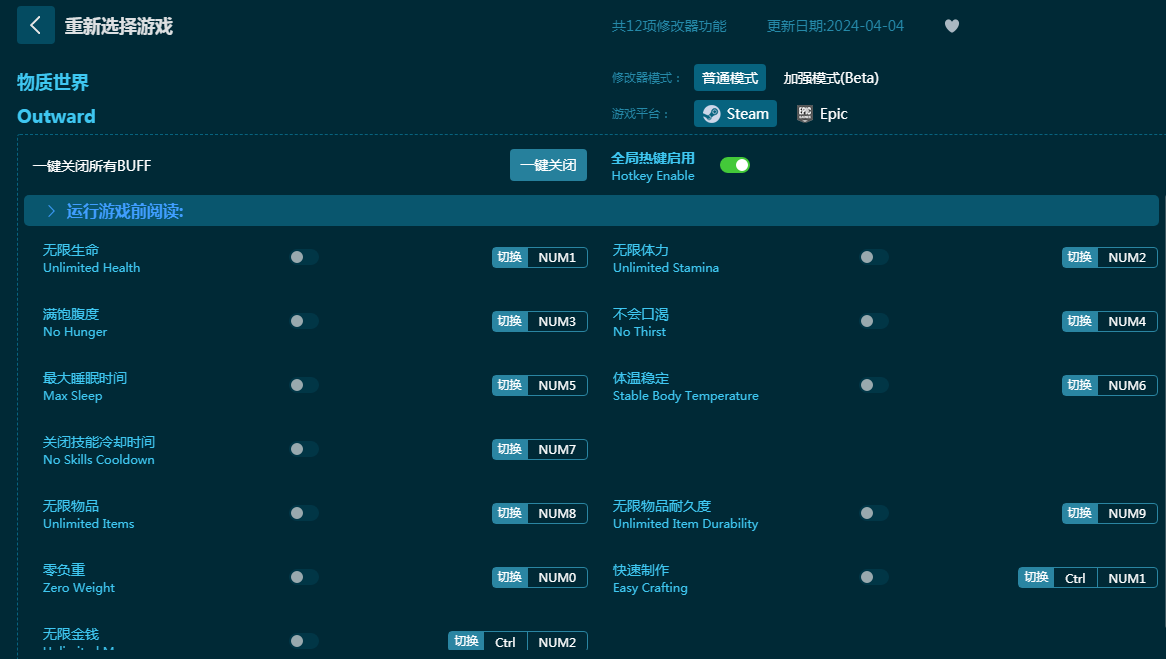Click NUM2 hotkey field for Unlimited Stamina

1127,257
